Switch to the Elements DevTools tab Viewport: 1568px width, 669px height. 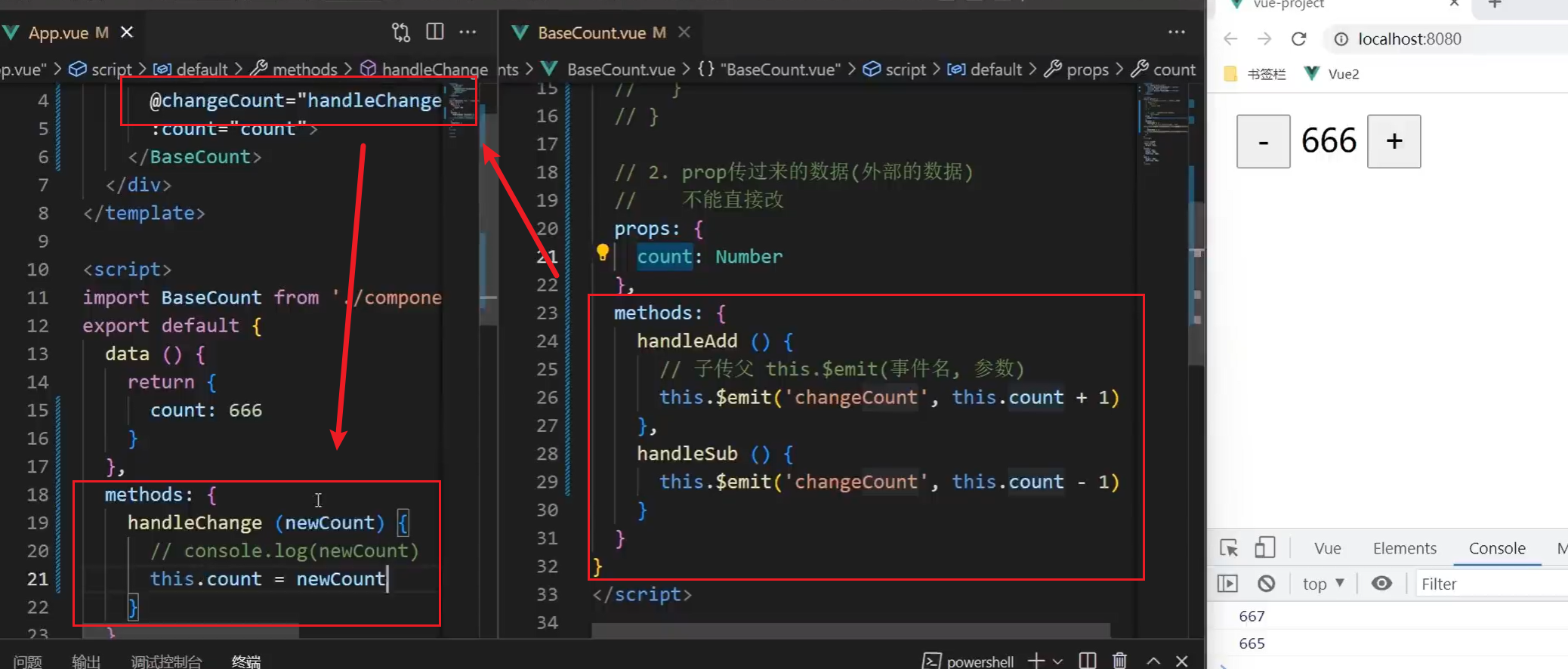pos(1405,548)
